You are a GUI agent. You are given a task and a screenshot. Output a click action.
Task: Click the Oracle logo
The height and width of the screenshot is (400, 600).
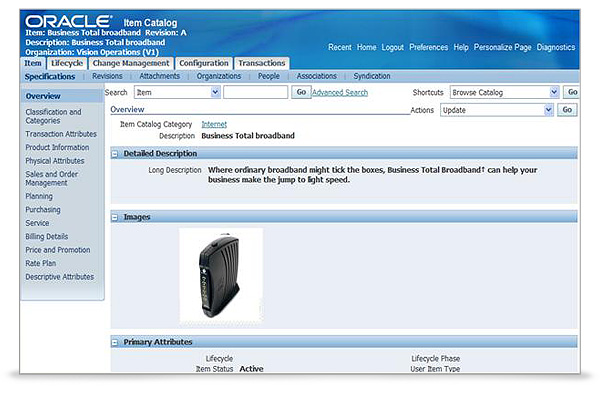[x=68, y=21]
